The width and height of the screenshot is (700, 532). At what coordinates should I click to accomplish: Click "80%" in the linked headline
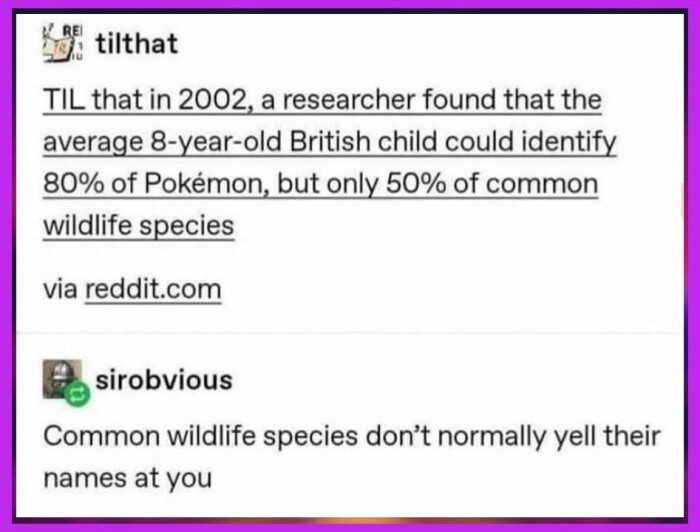(74, 184)
